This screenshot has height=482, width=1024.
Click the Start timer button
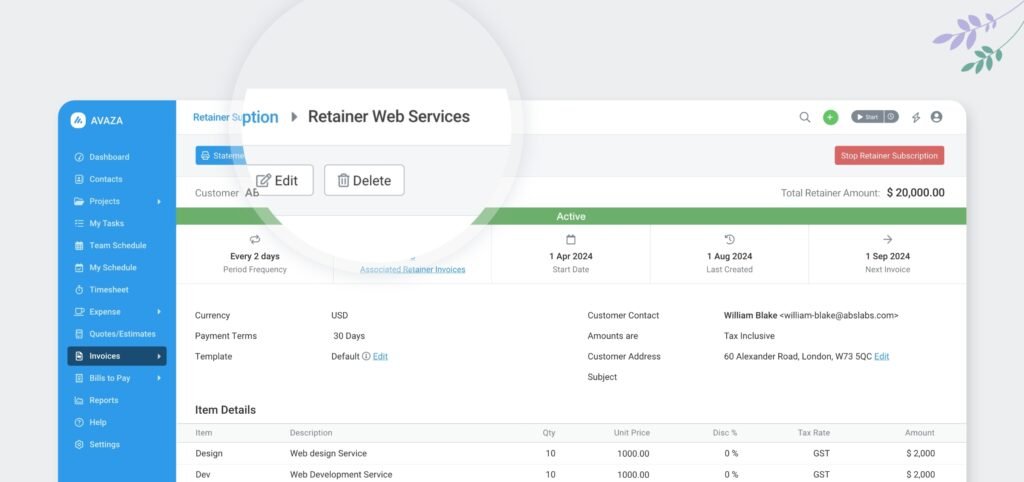pos(866,117)
